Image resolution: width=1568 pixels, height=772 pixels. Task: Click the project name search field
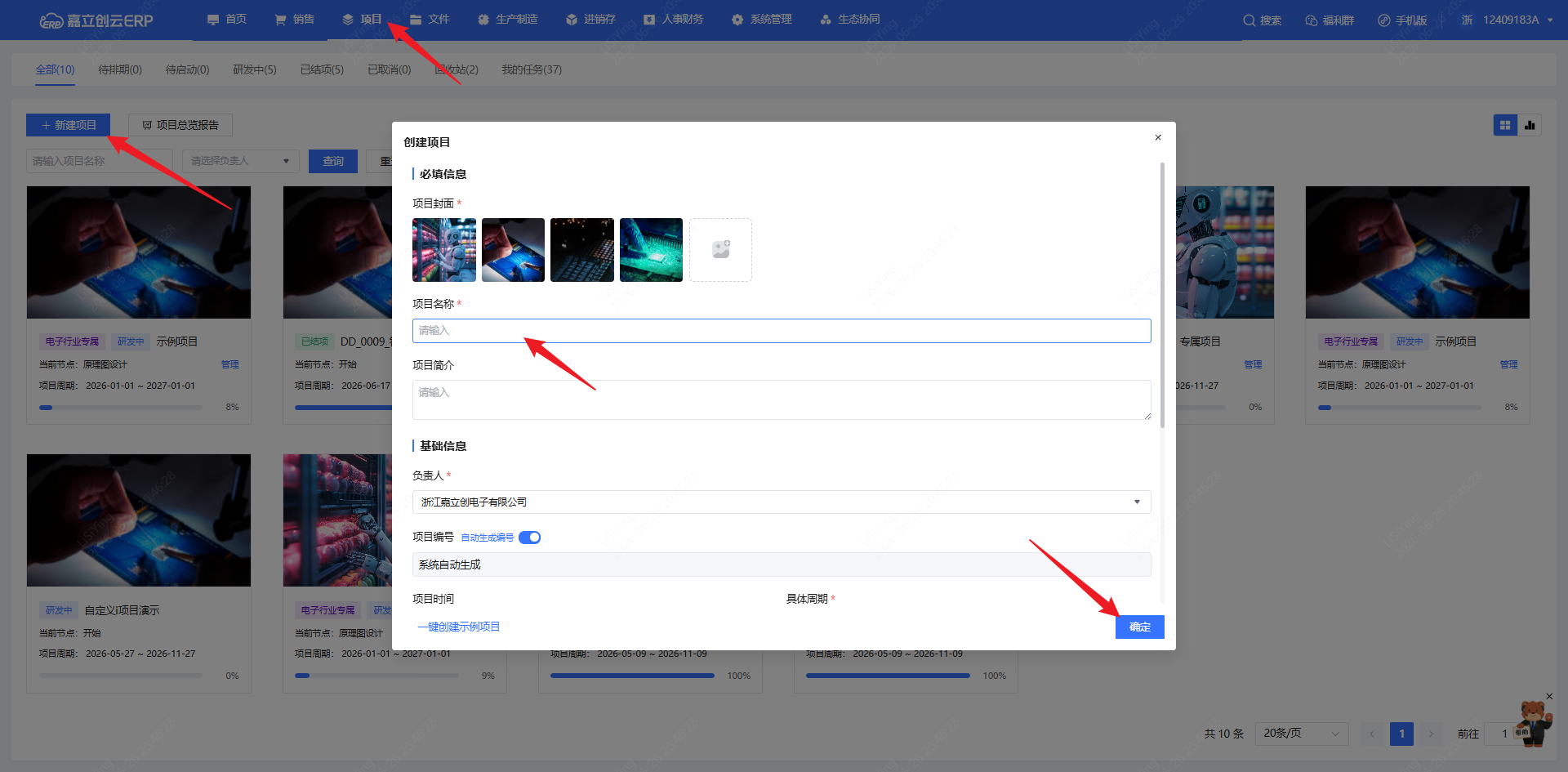100,161
